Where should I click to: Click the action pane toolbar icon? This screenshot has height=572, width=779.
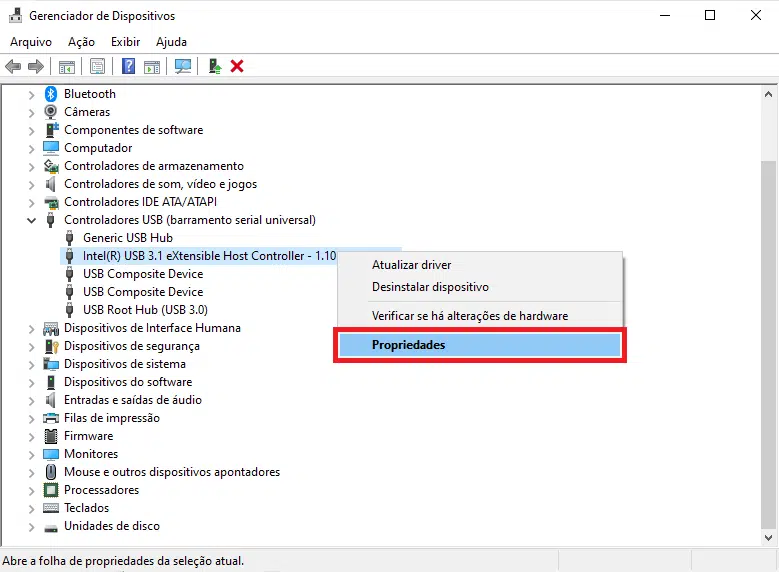(x=152, y=66)
